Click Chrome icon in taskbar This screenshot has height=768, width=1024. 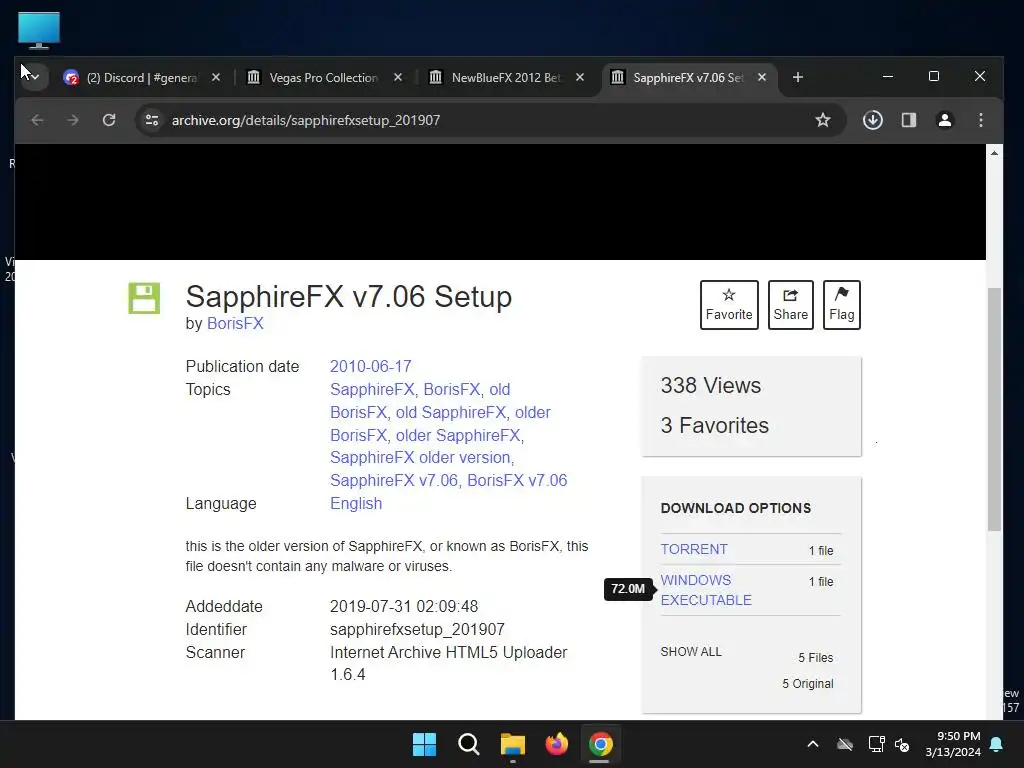click(600, 744)
